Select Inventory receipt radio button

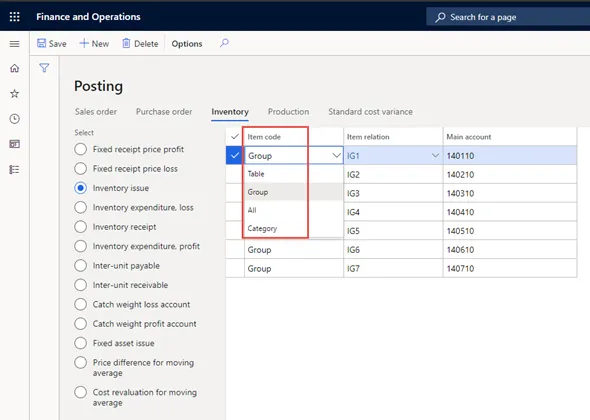81,227
